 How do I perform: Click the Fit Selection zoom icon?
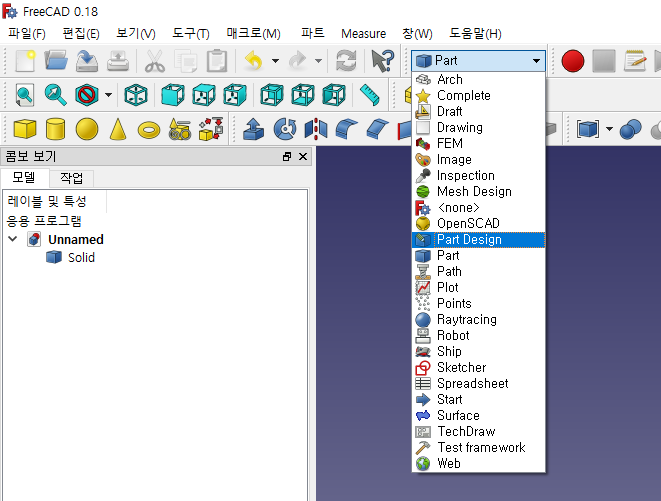point(56,95)
